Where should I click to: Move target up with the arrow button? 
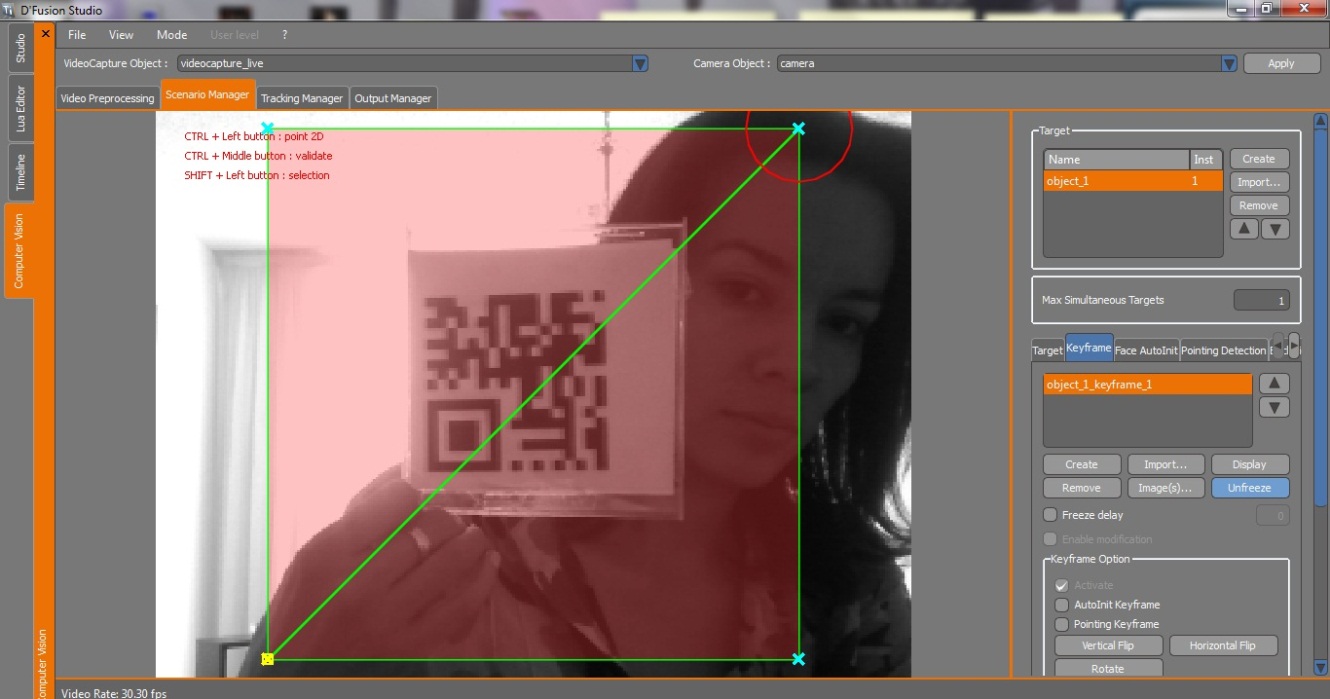pos(1243,229)
